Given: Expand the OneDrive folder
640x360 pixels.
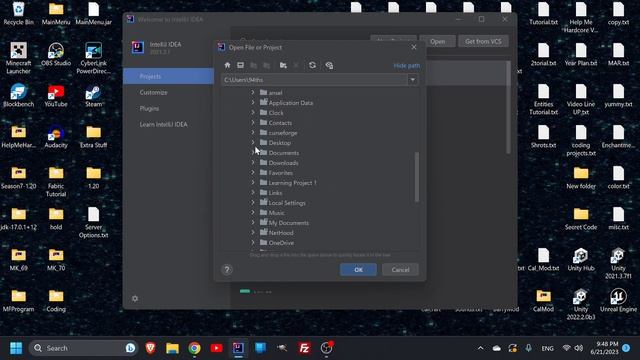Looking at the screenshot, I should click(253, 242).
